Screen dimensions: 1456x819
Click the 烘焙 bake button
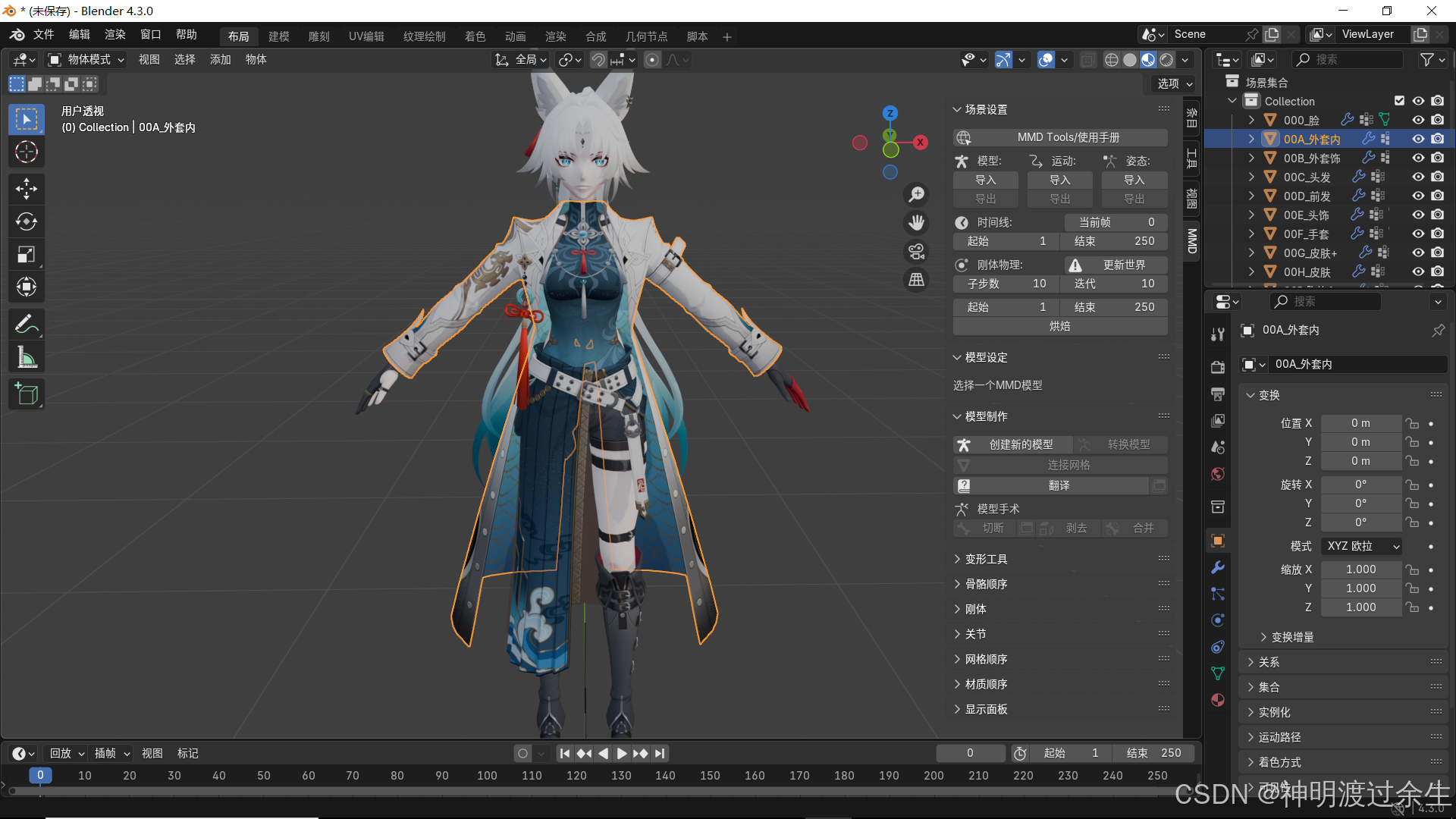pyautogui.click(x=1059, y=326)
